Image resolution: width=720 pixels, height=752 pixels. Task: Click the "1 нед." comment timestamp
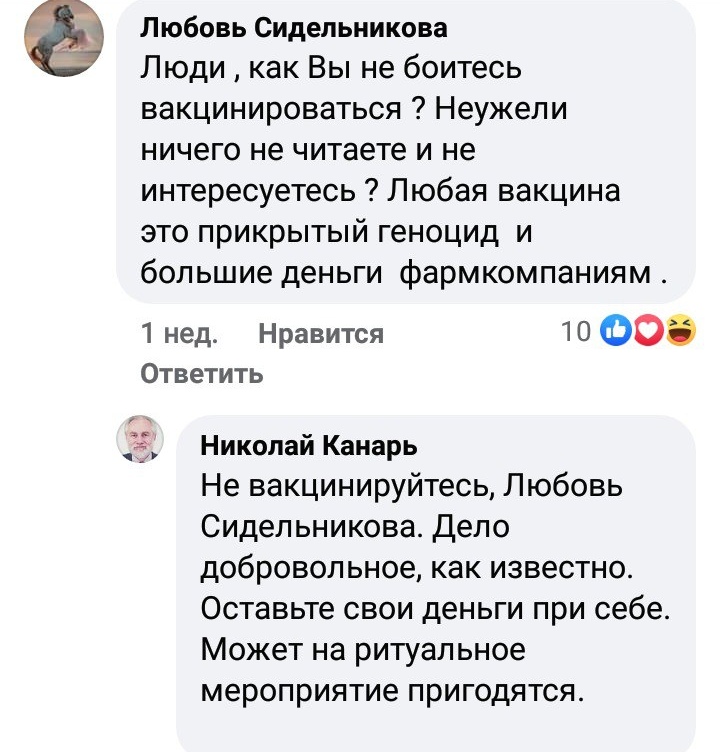pos(180,333)
